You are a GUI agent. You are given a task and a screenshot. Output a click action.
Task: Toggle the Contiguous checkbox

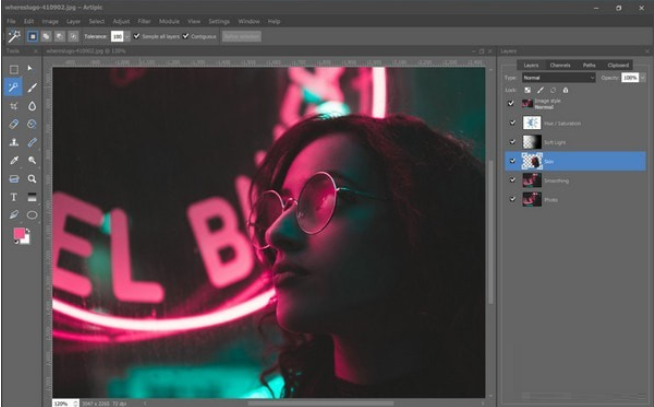pyautogui.click(x=186, y=35)
